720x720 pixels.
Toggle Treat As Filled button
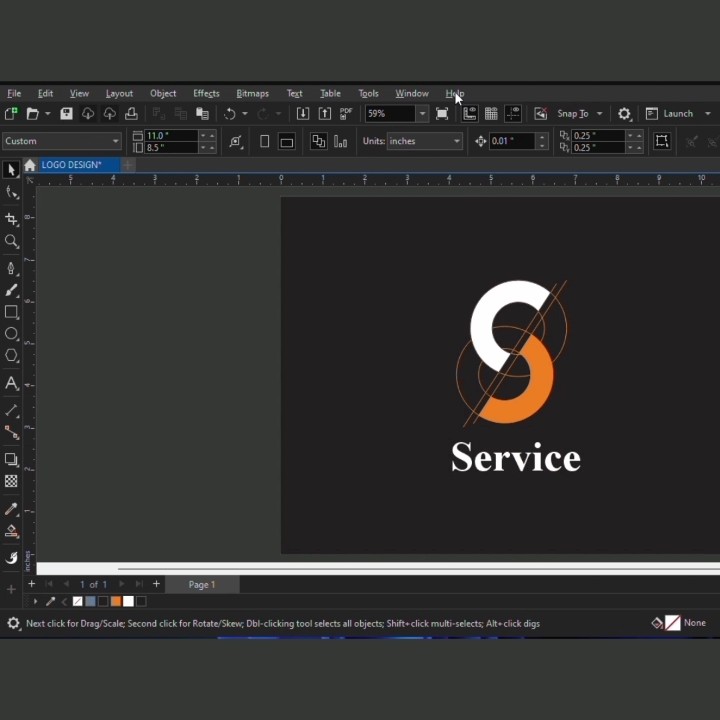click(x=662, y=141)
